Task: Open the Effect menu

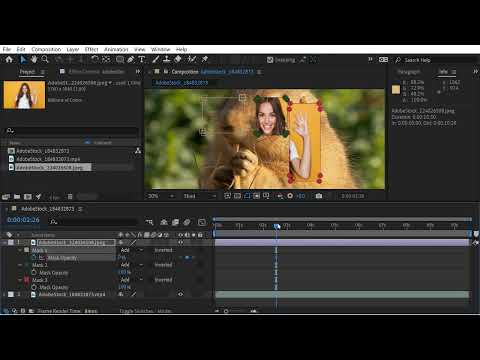Action: point(91,49)
